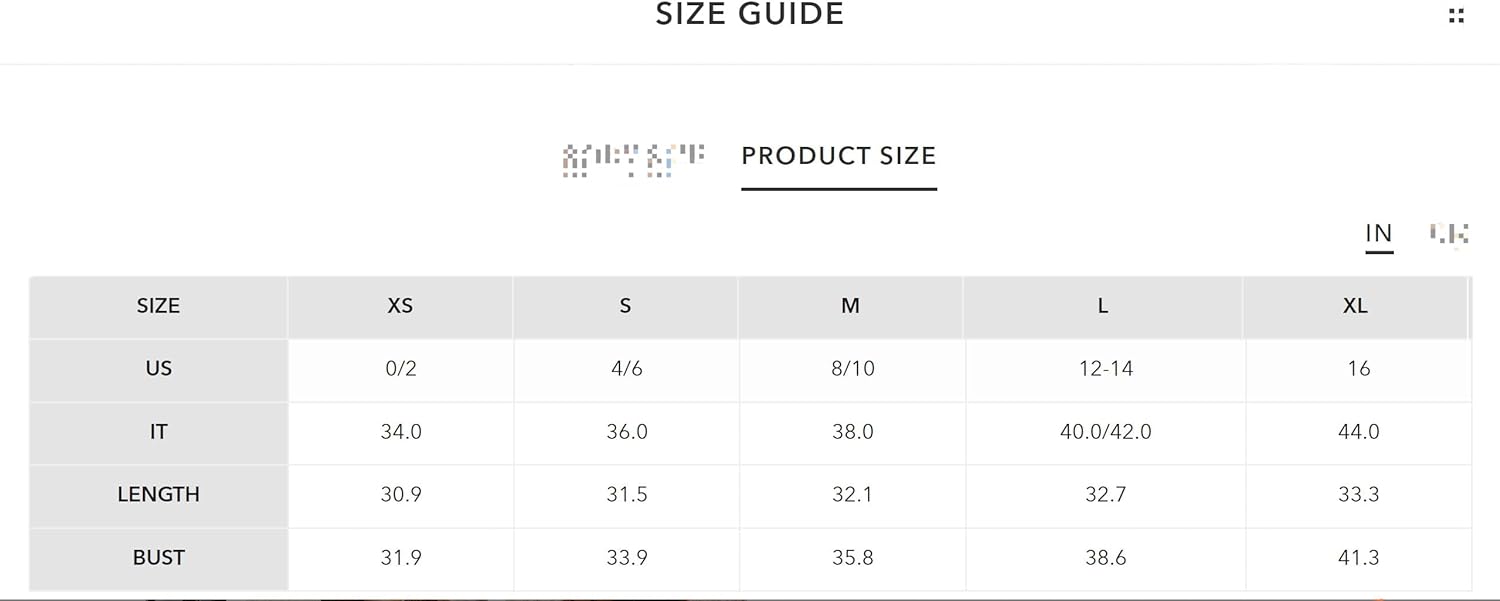Click the SIZE header cell

[158, 307]
